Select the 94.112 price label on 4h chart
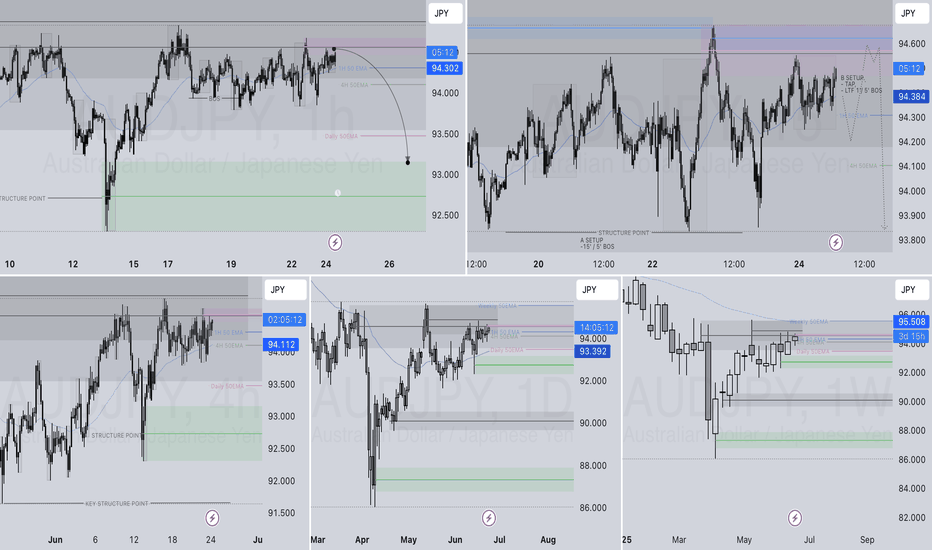 (281, 344)
